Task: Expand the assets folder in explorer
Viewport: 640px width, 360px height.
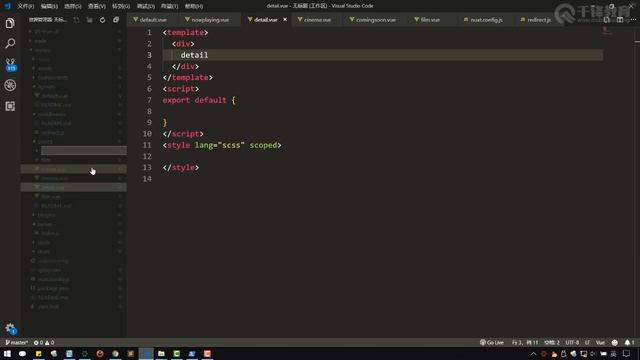Action: pyautogui.click(x=45, y=68)
